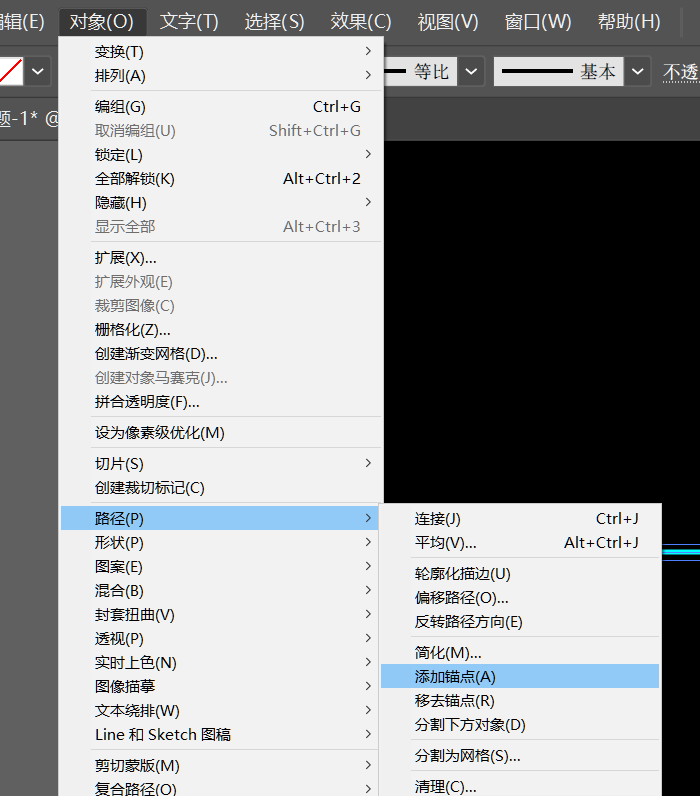
Task: Choose 轮廓化描边(U) entry
Action: pos(520,574)
